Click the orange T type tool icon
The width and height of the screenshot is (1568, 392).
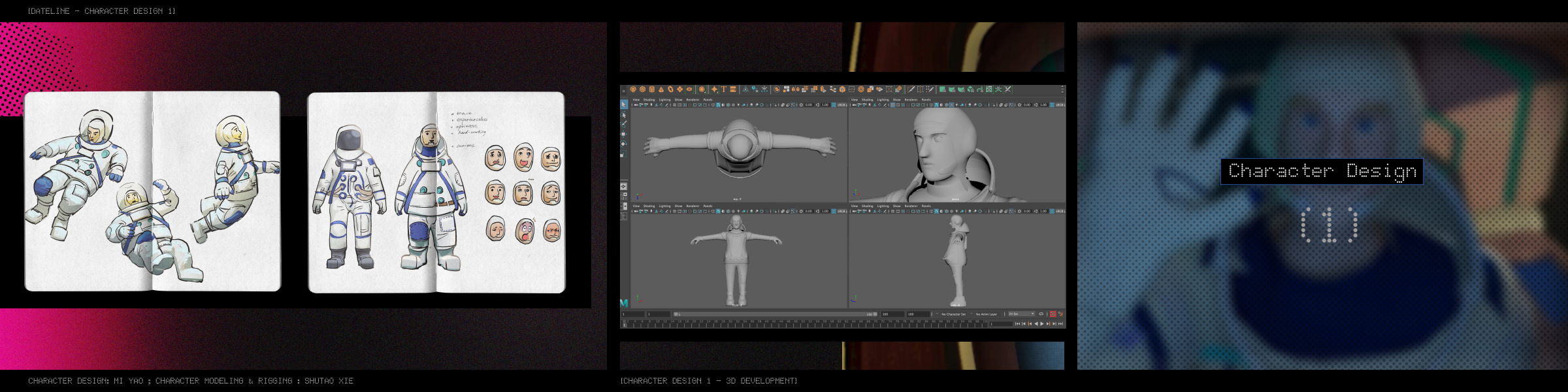(723, 89)
